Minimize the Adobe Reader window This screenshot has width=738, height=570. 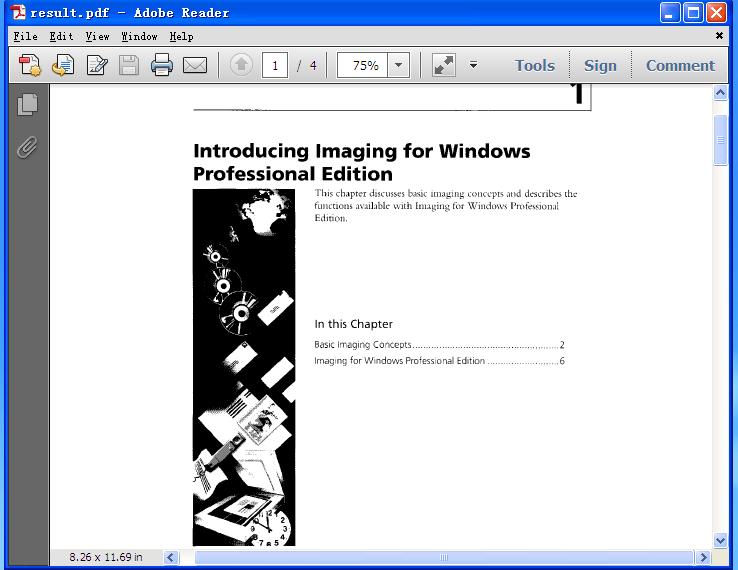pos(670,12)
